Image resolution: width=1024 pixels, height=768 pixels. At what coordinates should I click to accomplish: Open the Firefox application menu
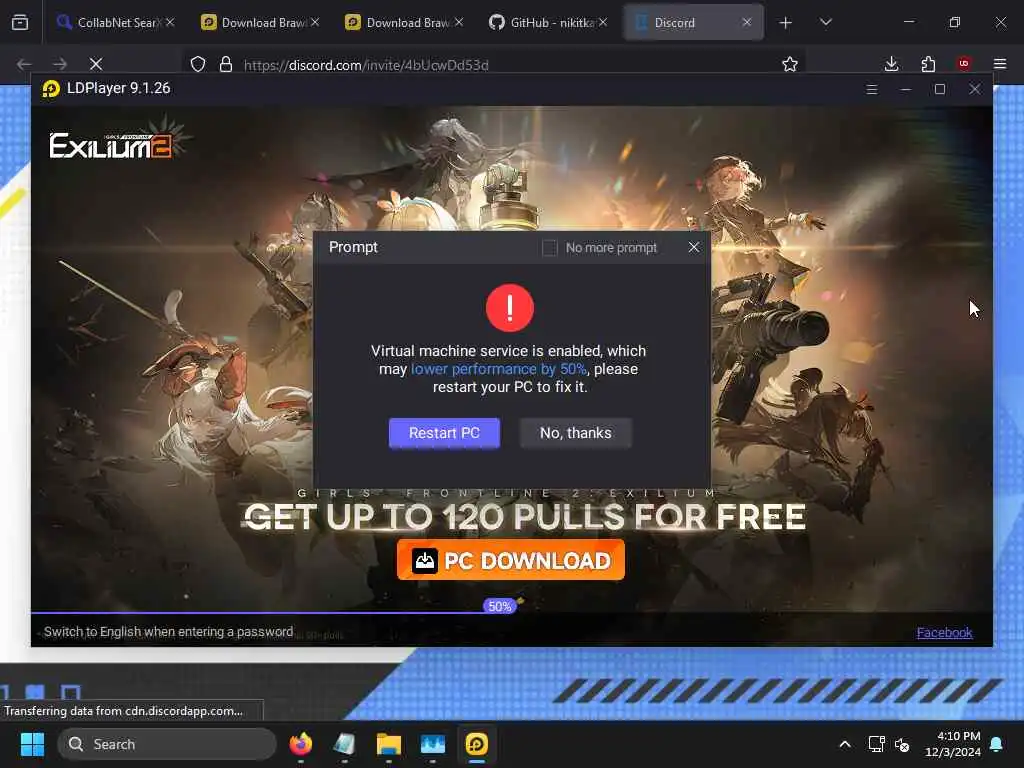coord(1000,64)
